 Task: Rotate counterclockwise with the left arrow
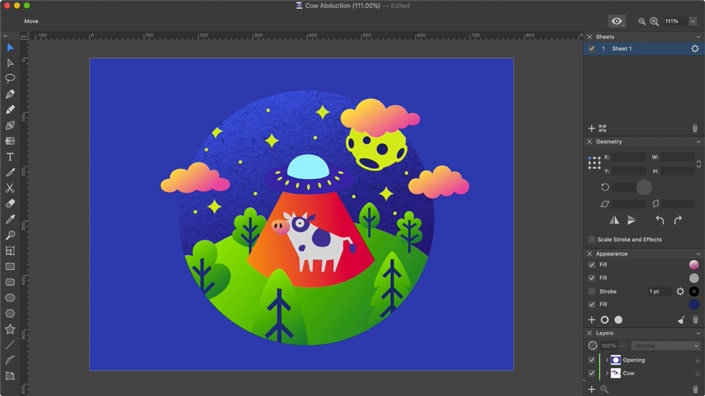point(660,220)
